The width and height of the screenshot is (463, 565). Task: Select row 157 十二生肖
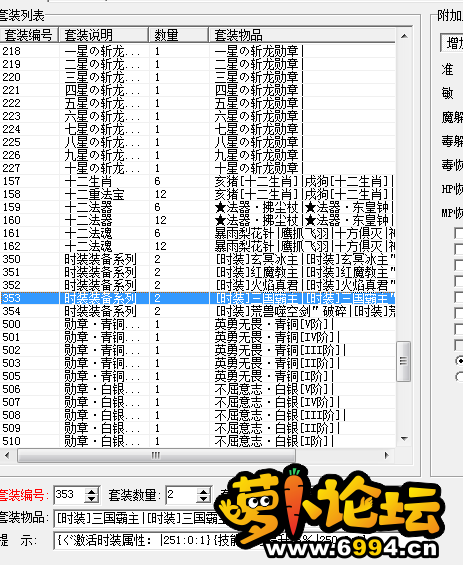197,181
